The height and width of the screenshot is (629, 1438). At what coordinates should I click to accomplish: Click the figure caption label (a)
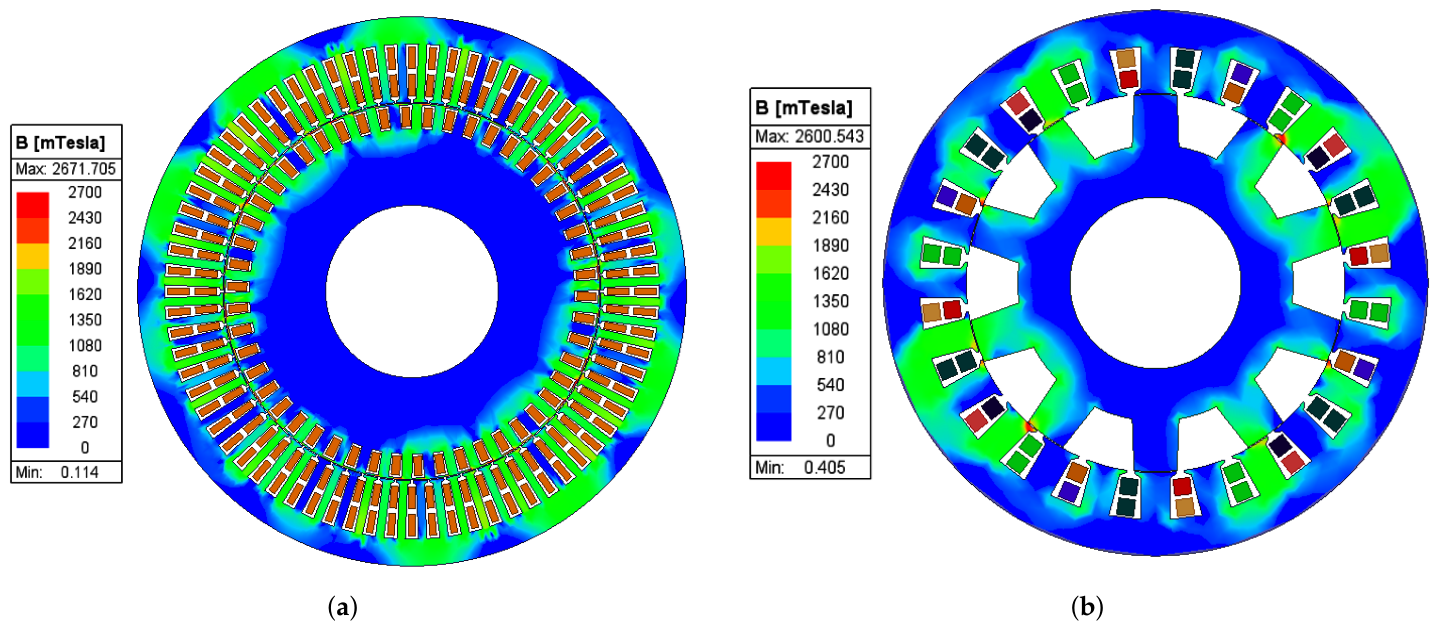[344, 606]
